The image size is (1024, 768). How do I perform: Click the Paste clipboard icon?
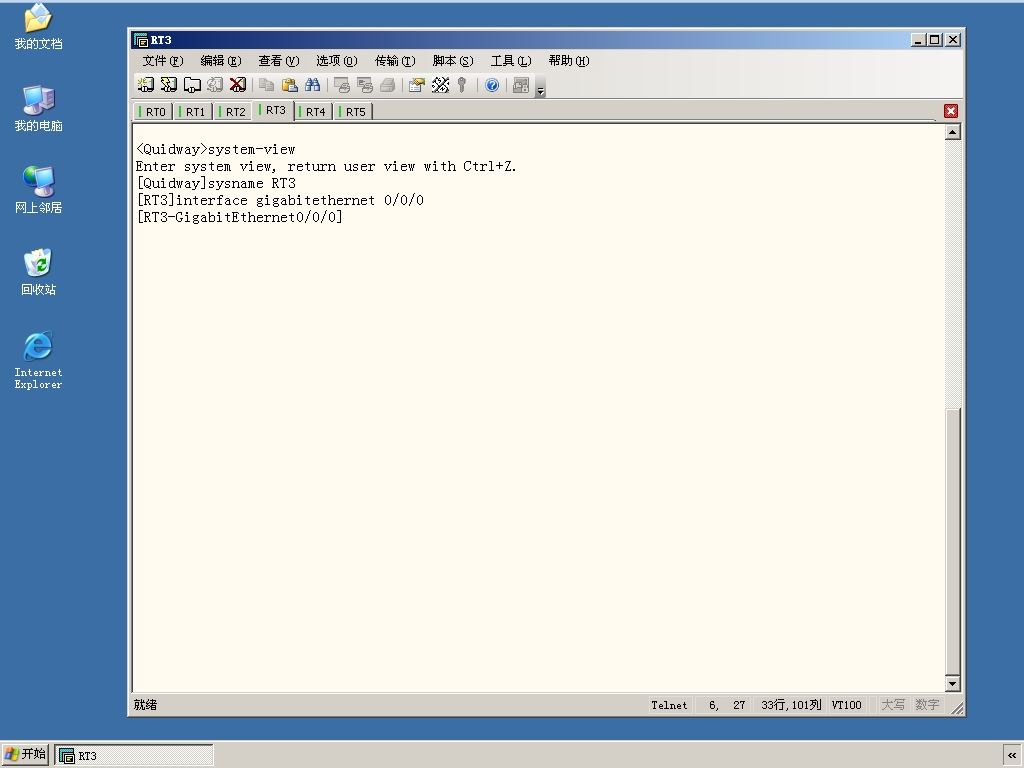point(289,85)
